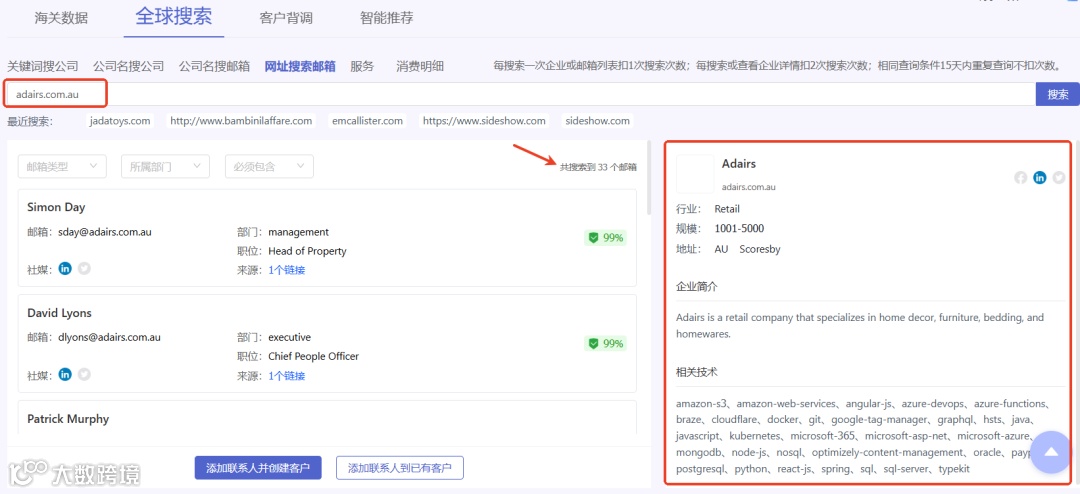The width and height of the screenshot is (1080, 494).
Task: Click adairs.com.au under the company name
Action: [749, 187]
